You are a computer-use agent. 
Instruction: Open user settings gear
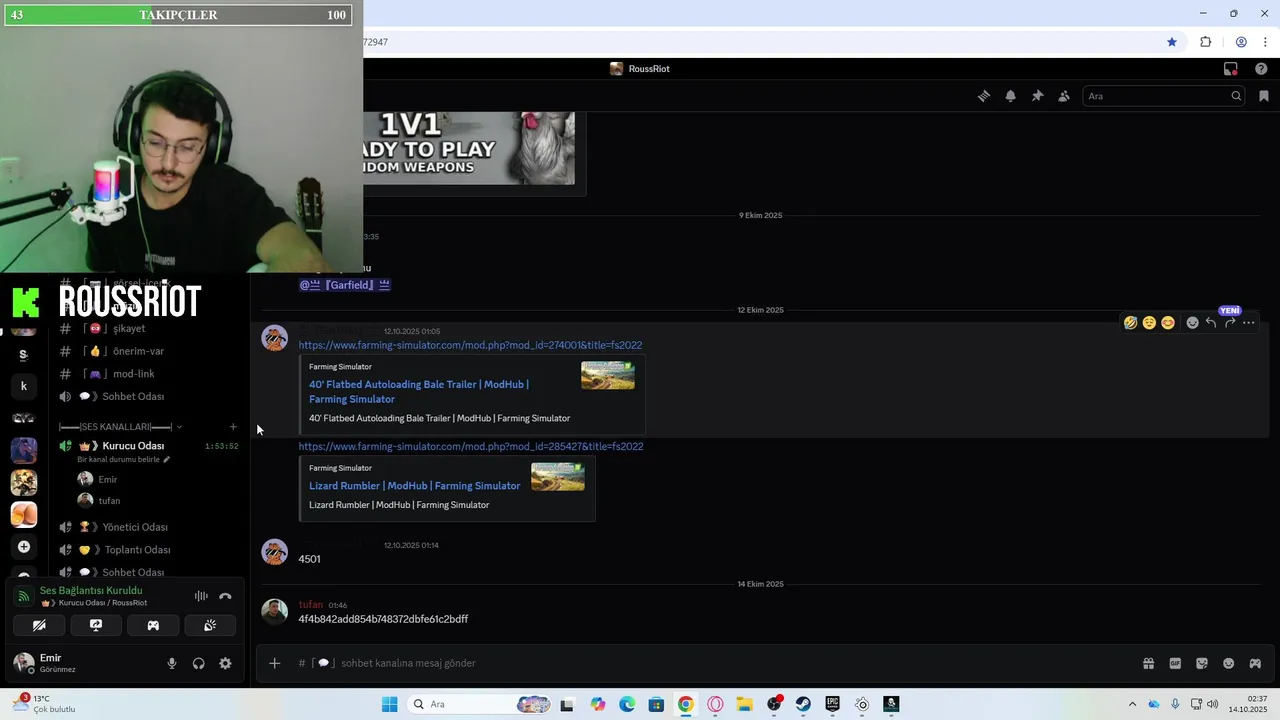pos(225,663)
